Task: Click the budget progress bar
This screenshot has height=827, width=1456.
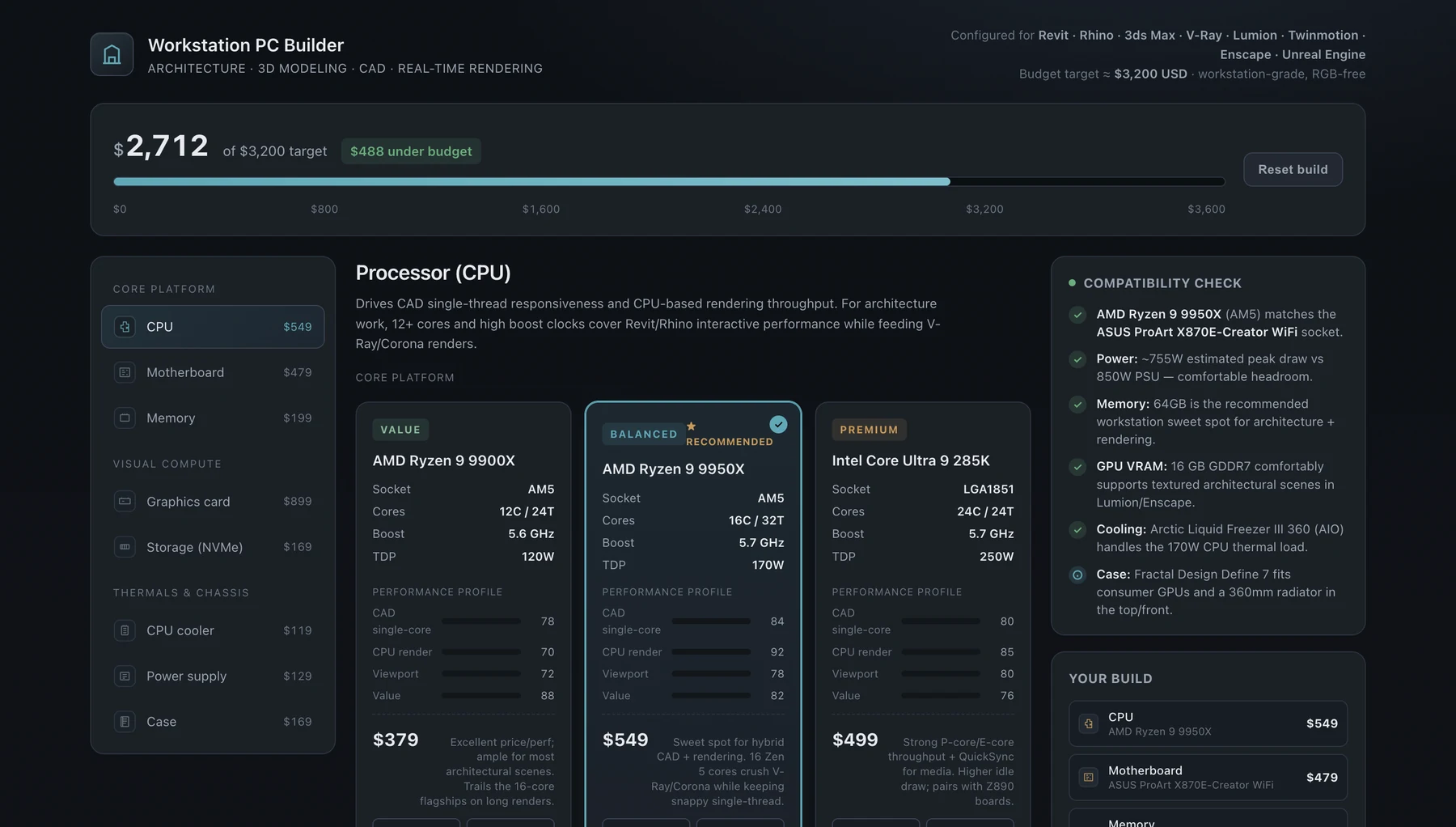Action: pyautogui.click(x=669, y=182)
